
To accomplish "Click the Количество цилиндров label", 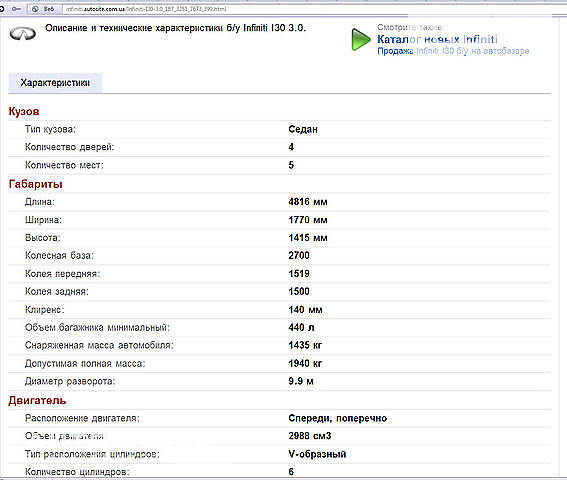I will tap(77, 472).
